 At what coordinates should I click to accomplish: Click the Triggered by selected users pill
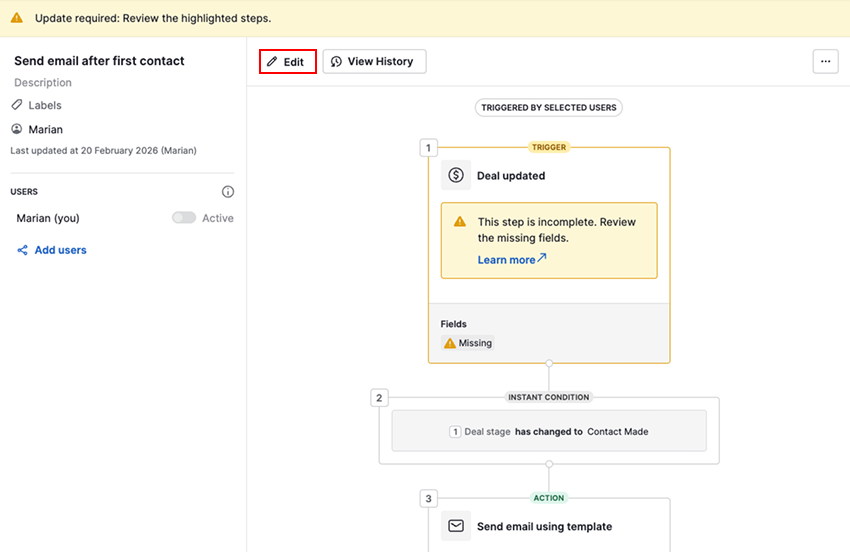(548, 107)
